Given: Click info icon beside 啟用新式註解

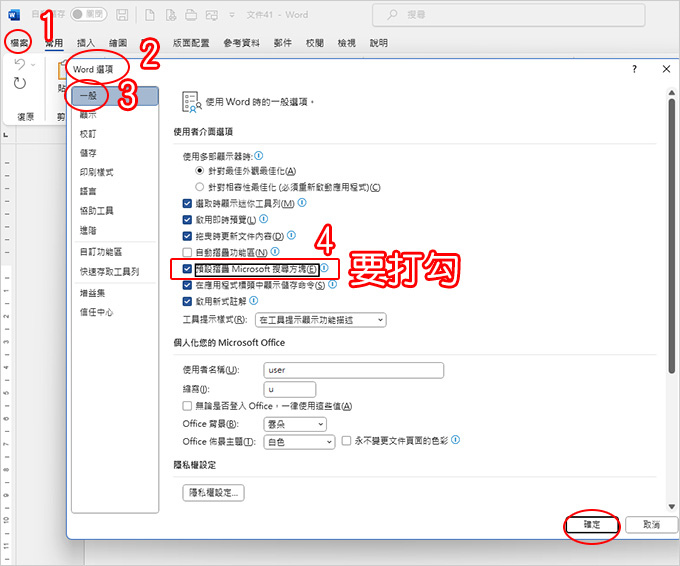Looking at the screenshot, I should (x=254, y=300).
